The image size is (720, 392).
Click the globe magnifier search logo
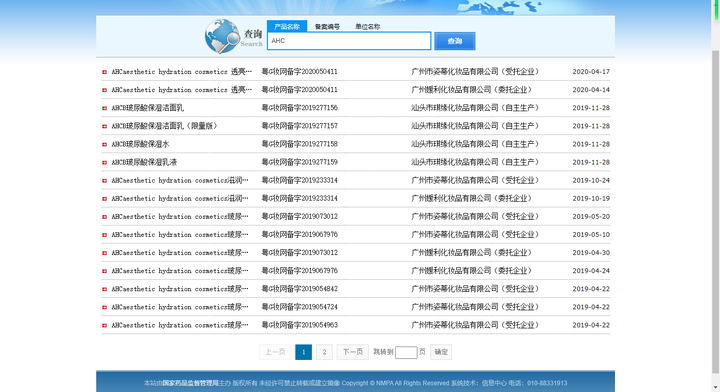(x=222, y=36)
